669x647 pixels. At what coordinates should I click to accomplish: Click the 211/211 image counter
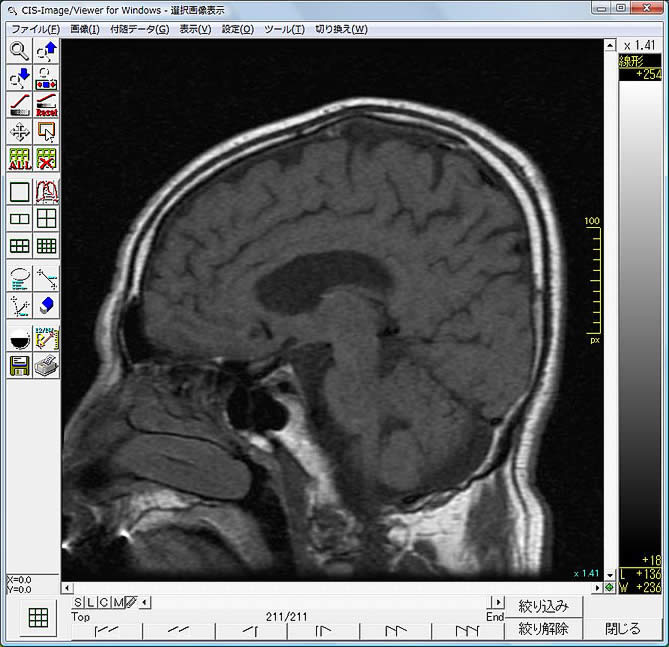[x=286, y=617]
